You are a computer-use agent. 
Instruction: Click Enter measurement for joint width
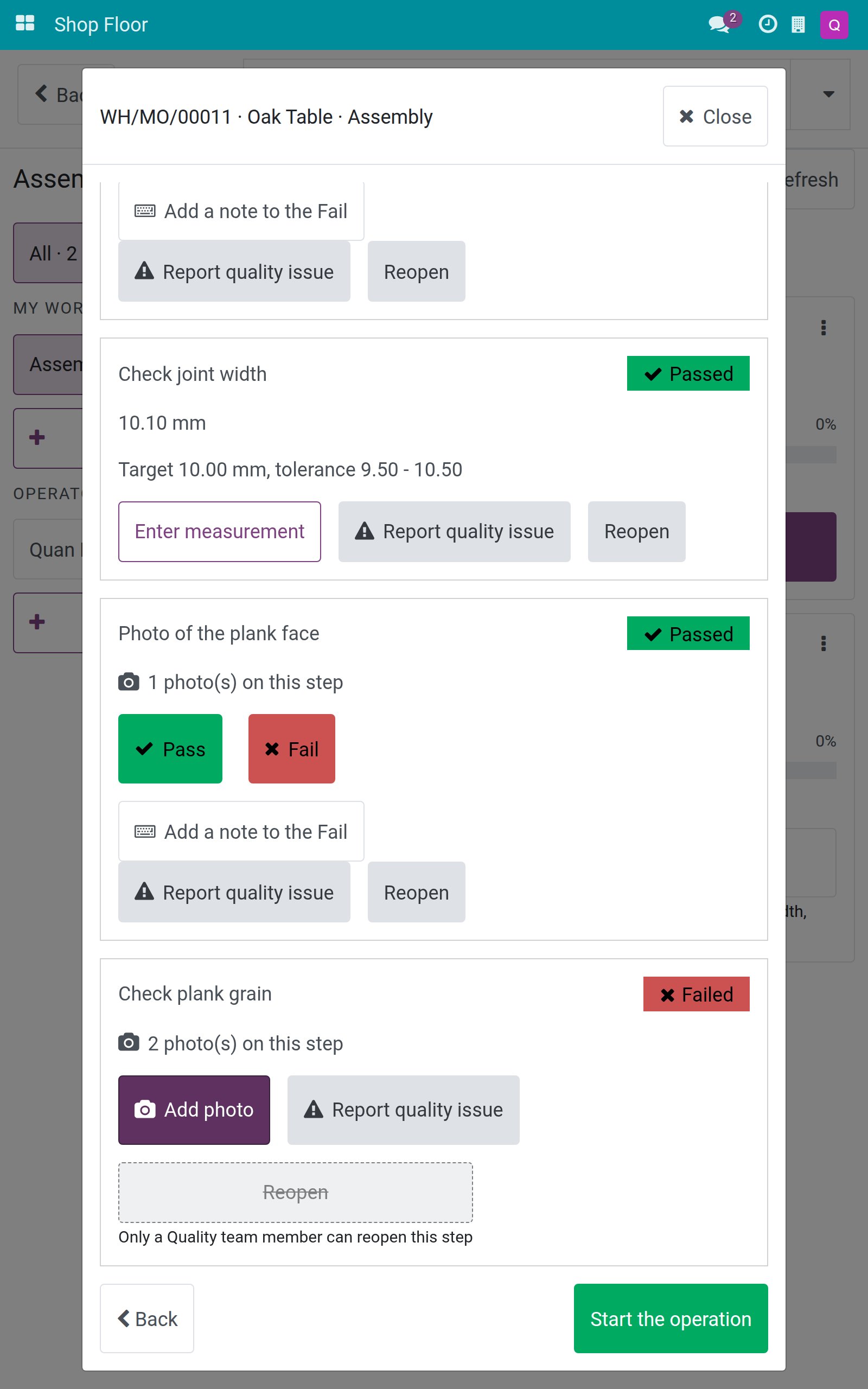219,532
